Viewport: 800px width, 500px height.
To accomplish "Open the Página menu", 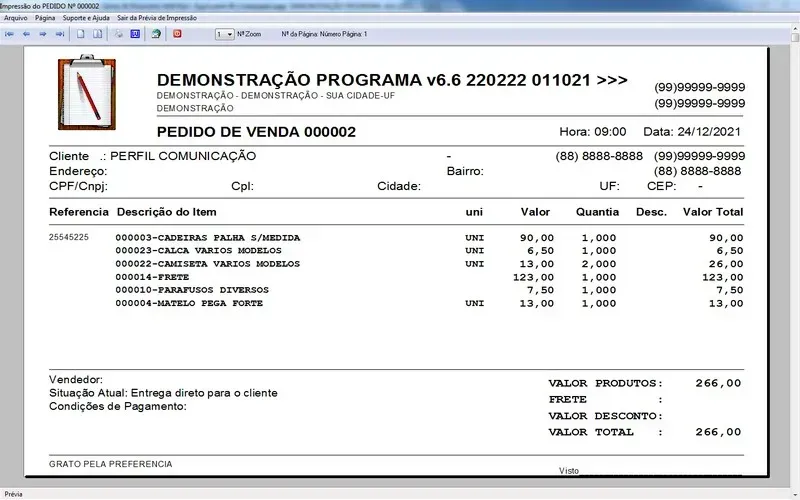I will 45,18.
